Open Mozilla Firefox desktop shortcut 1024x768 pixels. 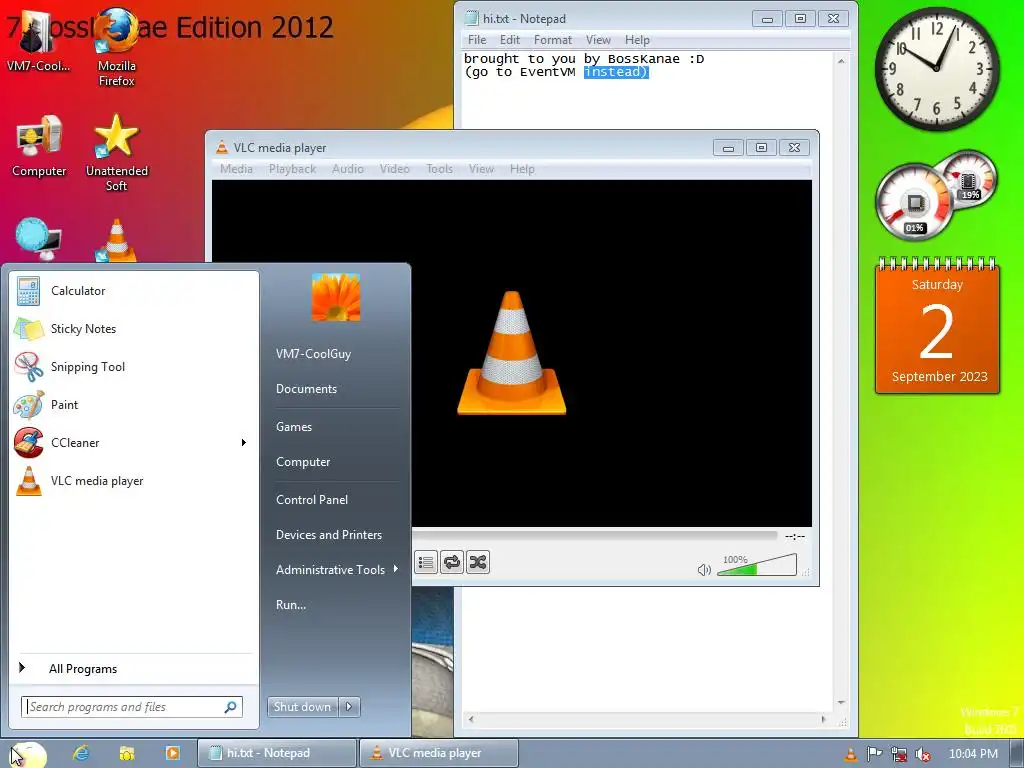[x=117, y=47]
